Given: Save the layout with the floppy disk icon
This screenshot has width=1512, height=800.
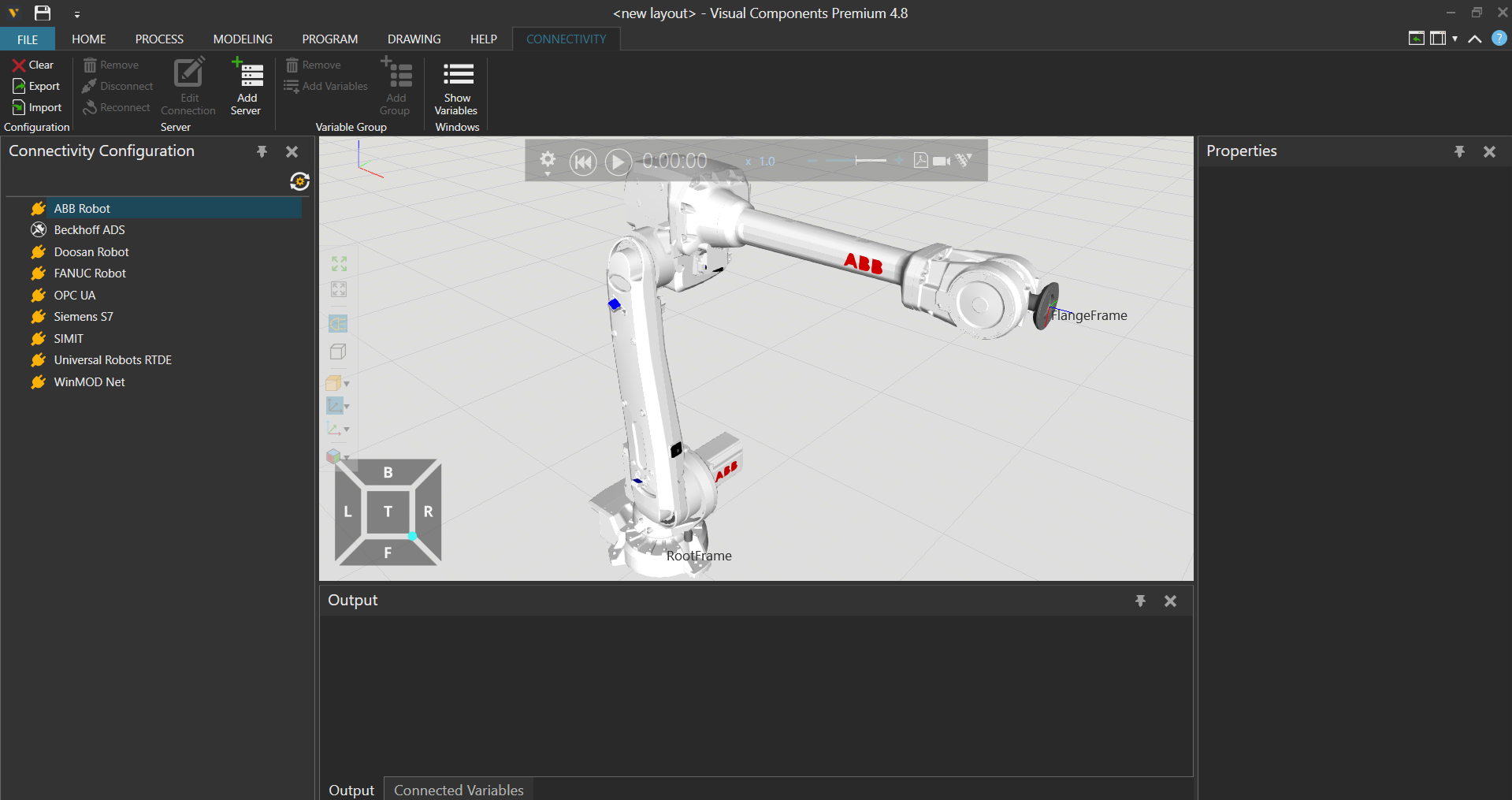Looking at the screenshot, I should point(43,13).
